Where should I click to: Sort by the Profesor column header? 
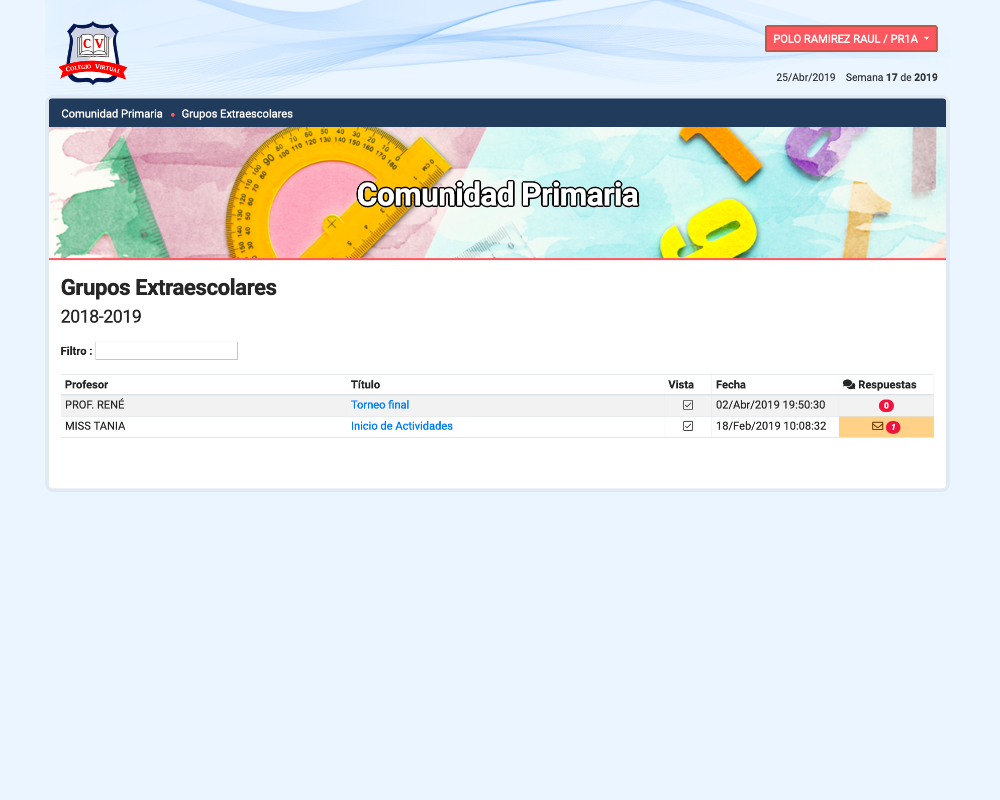click(86, 384)
